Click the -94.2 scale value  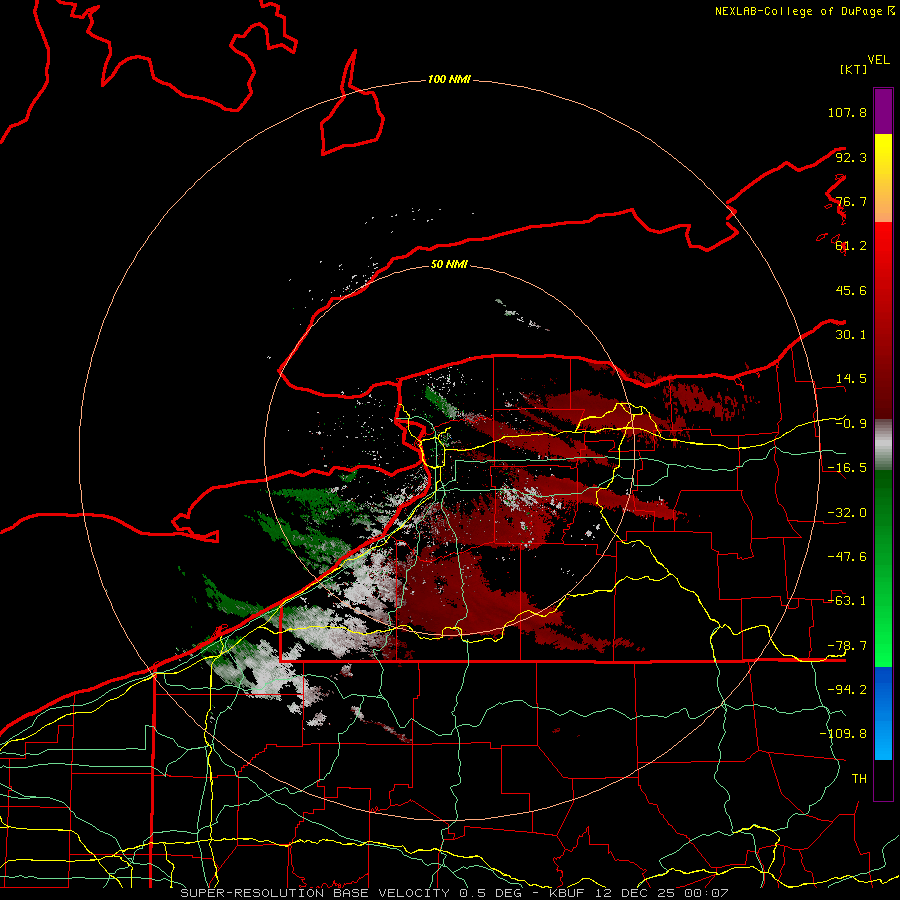click(x=847, y=690)
